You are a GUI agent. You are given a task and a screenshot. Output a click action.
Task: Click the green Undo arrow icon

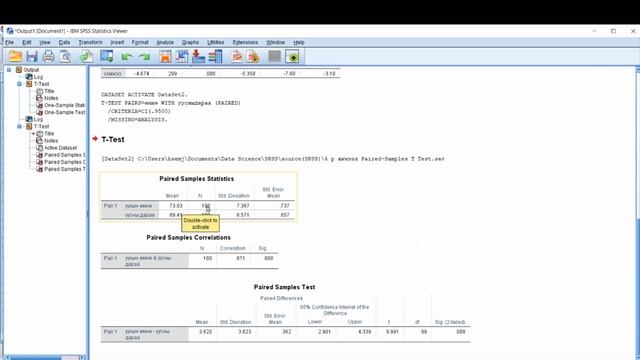127,56
